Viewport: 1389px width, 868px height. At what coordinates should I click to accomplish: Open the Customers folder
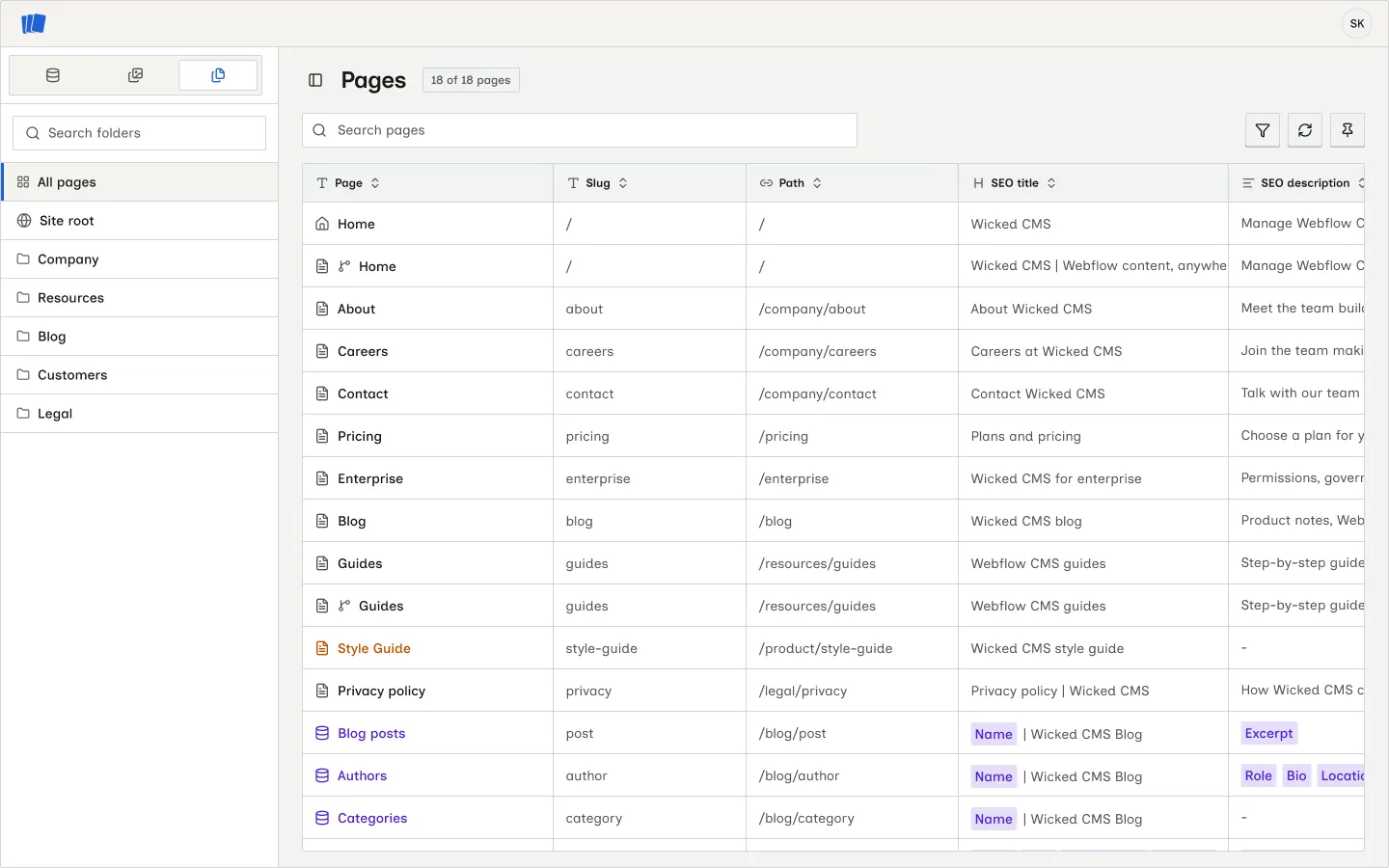(x=140, y=375)
